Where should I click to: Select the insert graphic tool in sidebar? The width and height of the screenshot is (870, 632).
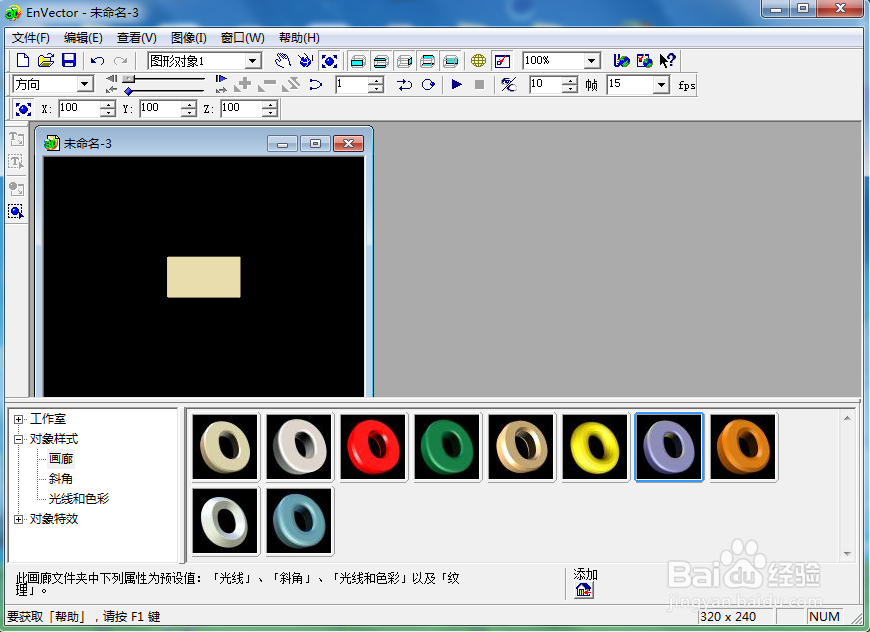16,189
